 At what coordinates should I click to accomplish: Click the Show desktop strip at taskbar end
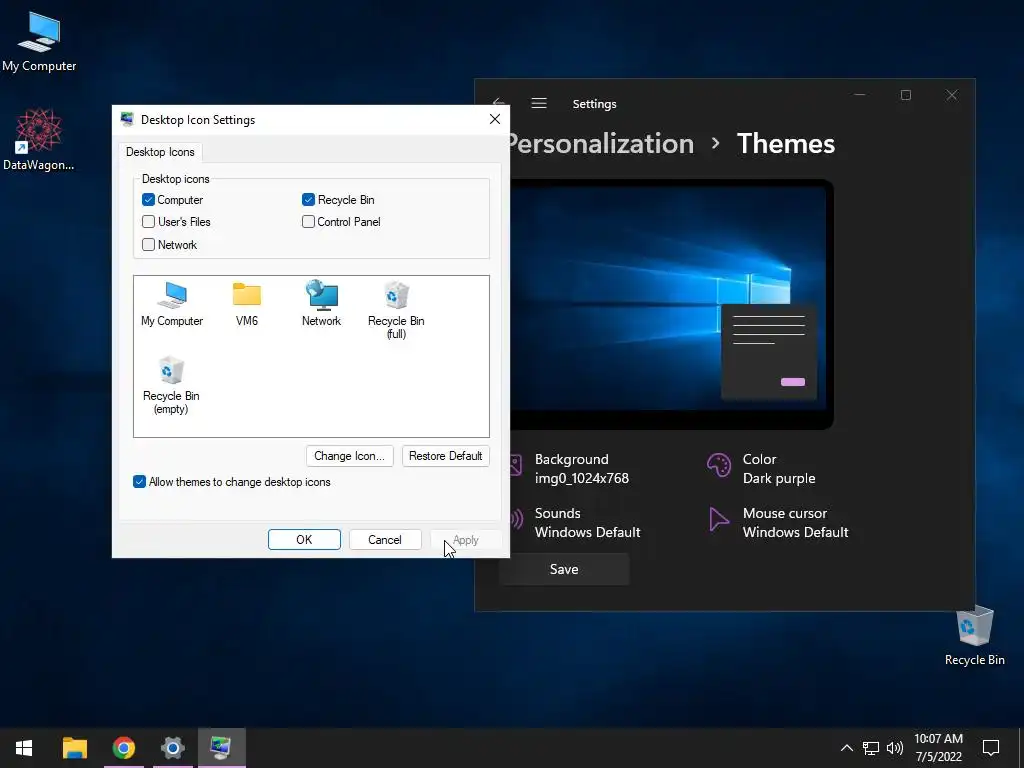(x=1021, y=748)
